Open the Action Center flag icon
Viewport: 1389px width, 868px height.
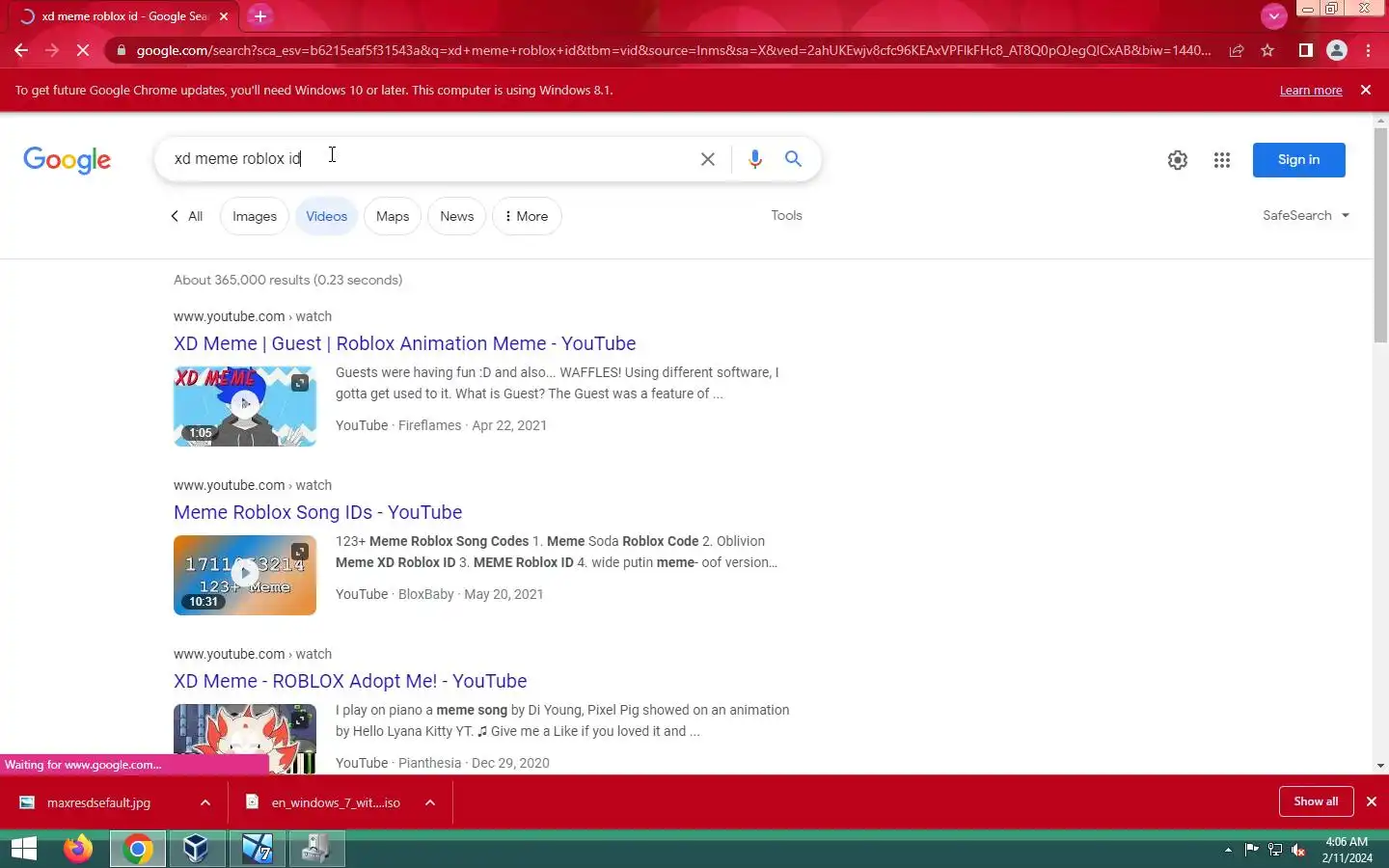(1252, 850)
